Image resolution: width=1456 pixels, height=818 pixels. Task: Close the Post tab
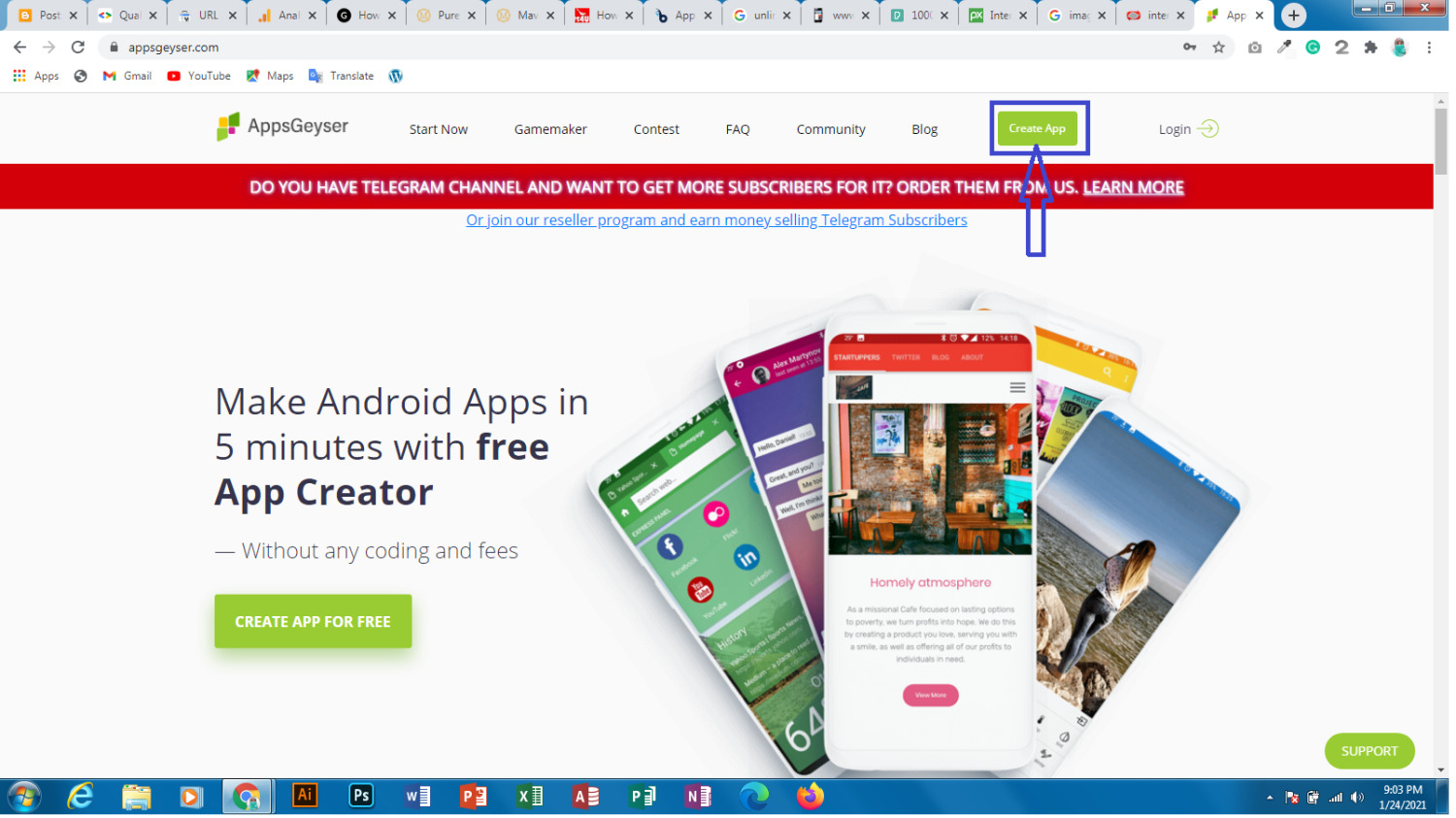pos(73,16)
